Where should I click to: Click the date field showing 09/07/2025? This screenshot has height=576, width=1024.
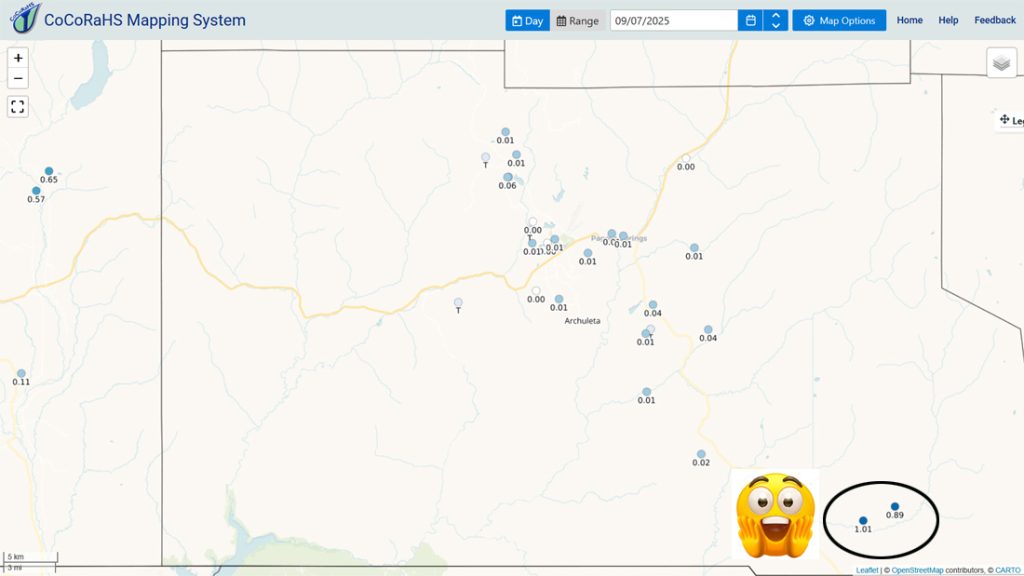[x=673, y=20]
